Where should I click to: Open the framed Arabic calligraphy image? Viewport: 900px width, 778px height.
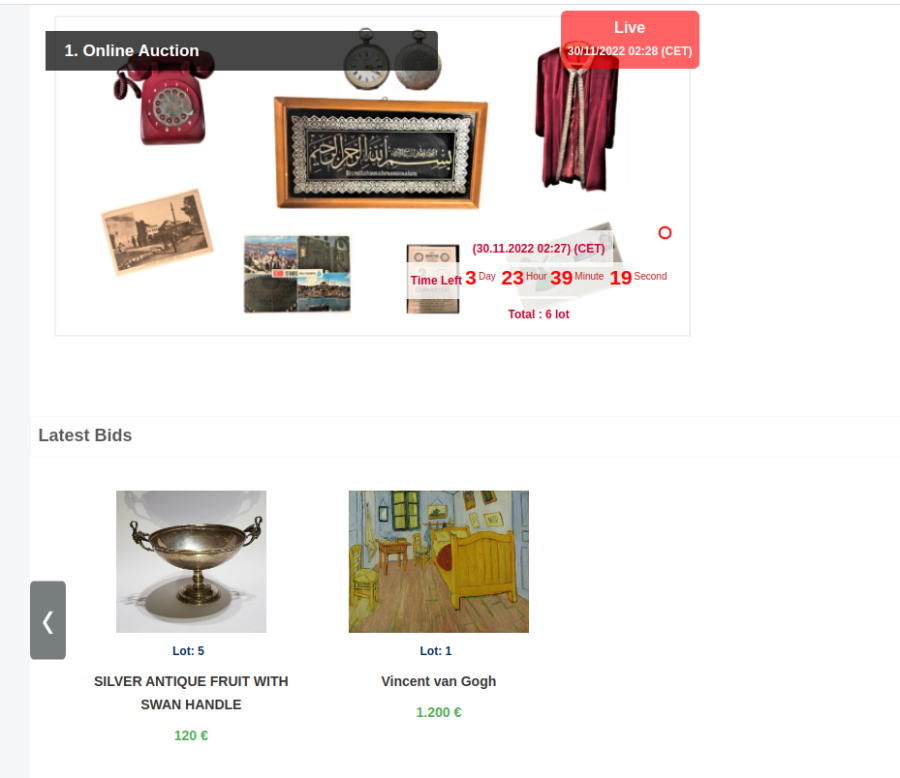pyautogui.click(x=381, y=152)
